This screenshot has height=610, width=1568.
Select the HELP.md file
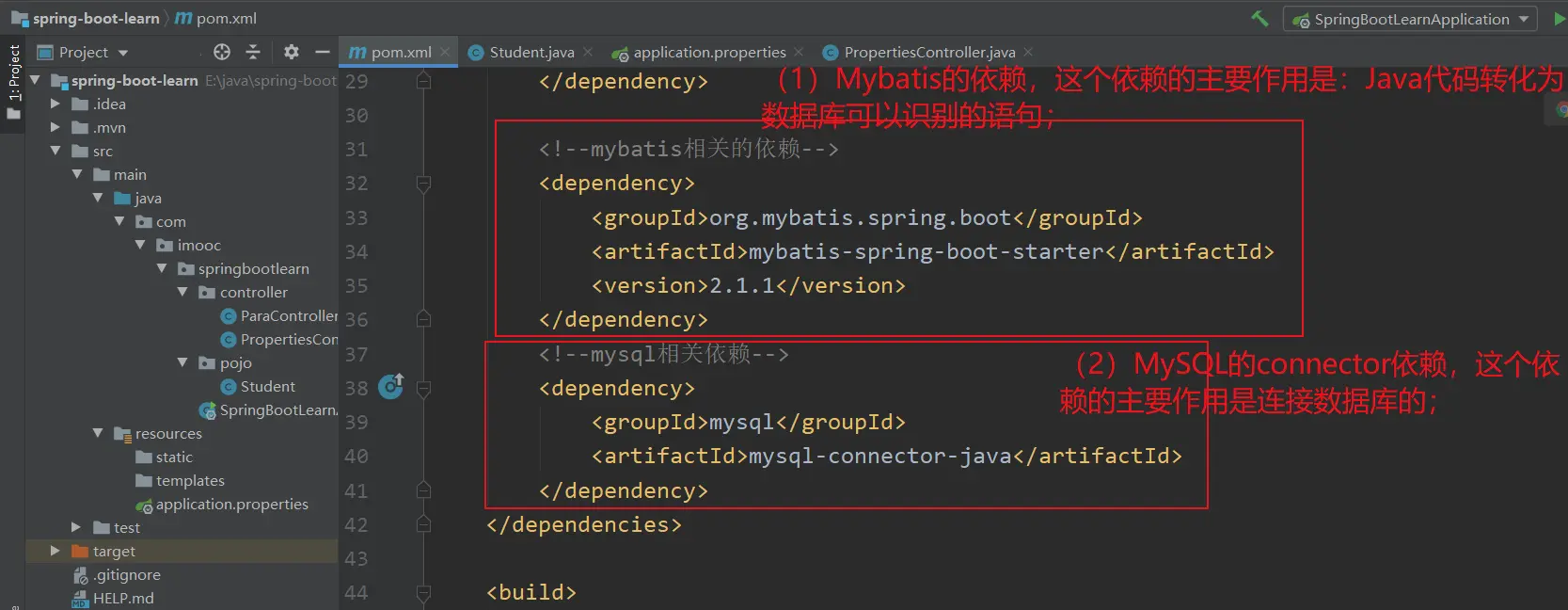pos(113,598)
